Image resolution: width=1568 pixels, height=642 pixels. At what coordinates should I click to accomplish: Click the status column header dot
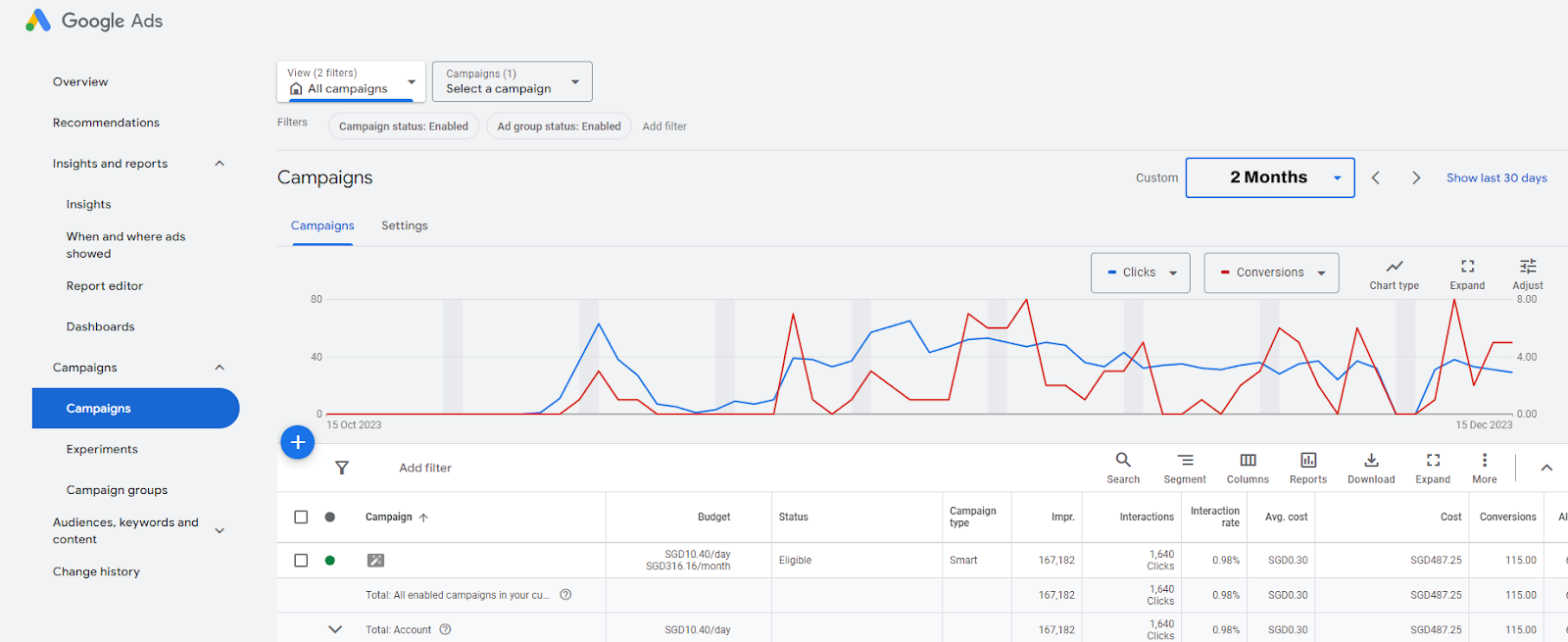click(x=330, y=517)
